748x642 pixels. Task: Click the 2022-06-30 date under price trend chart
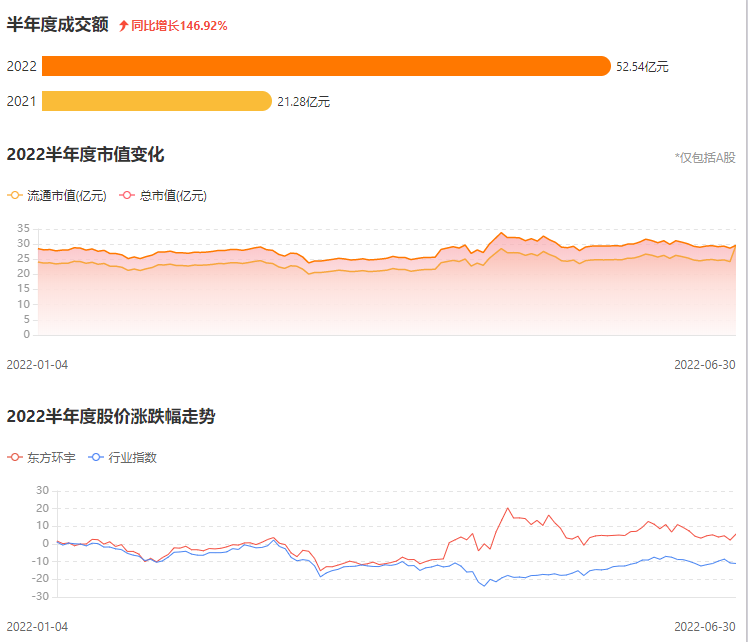[x=705, y=626]
